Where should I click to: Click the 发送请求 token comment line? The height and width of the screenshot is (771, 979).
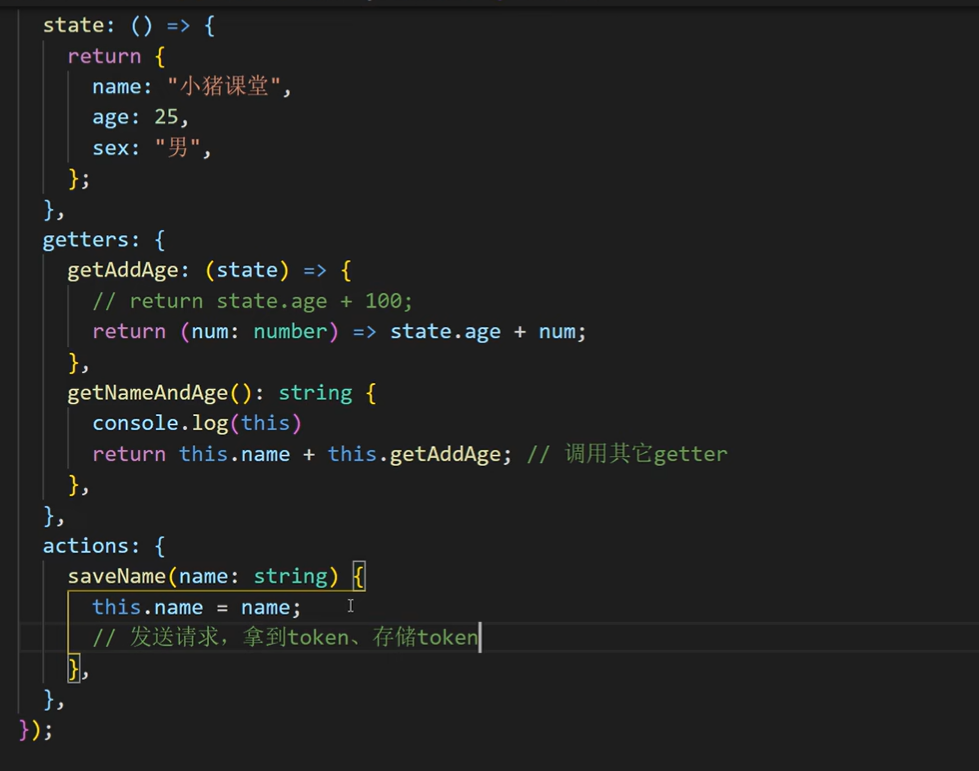point(285,638)
